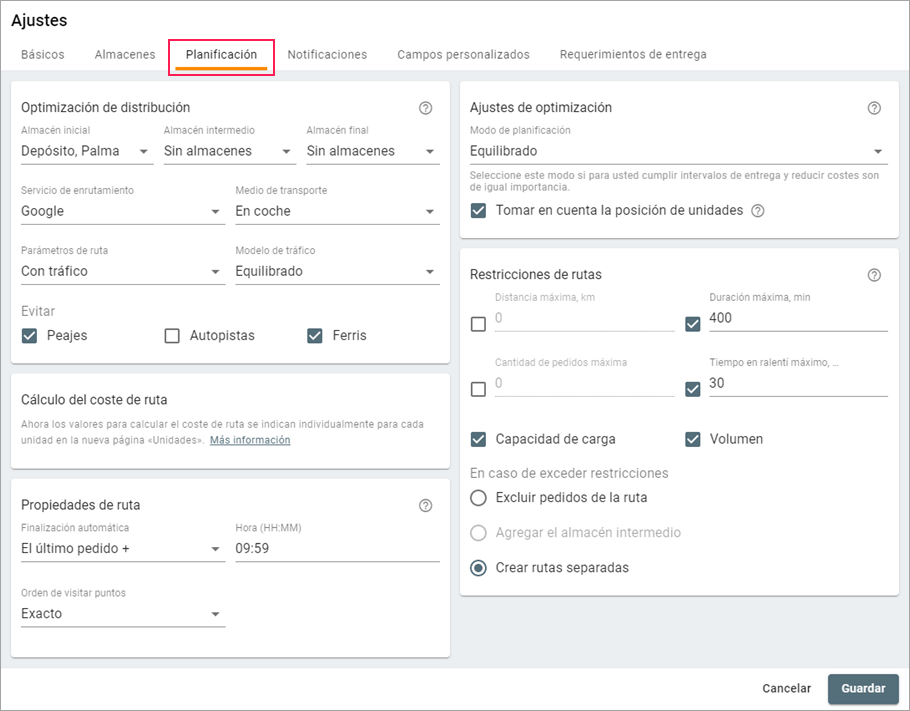The image size is (910, 711).
Task: Open the Más información link
Action: click(x=250, y=440)
